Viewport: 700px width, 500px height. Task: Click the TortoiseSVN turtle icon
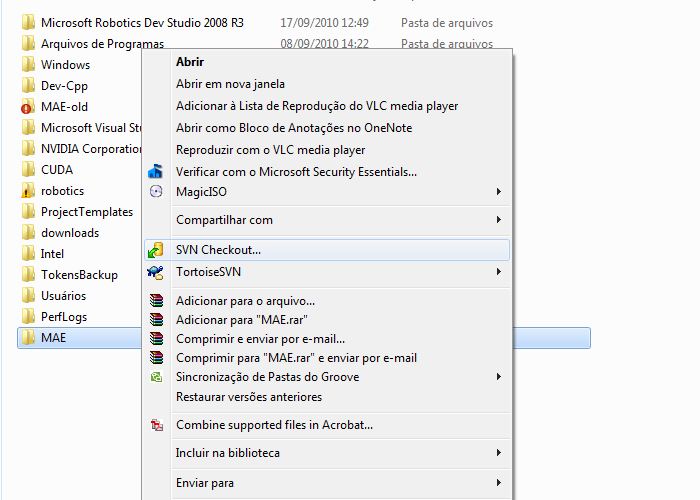point(156,272)
